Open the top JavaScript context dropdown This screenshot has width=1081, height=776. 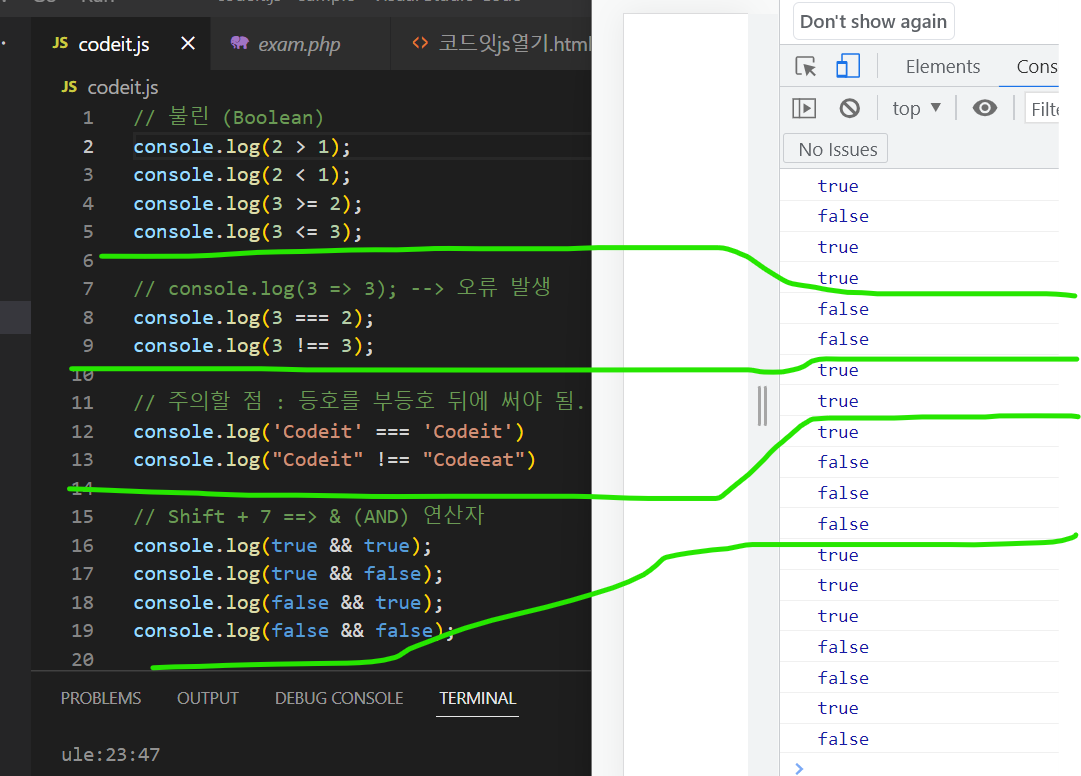pyautogui.click(x=916, y=108)
